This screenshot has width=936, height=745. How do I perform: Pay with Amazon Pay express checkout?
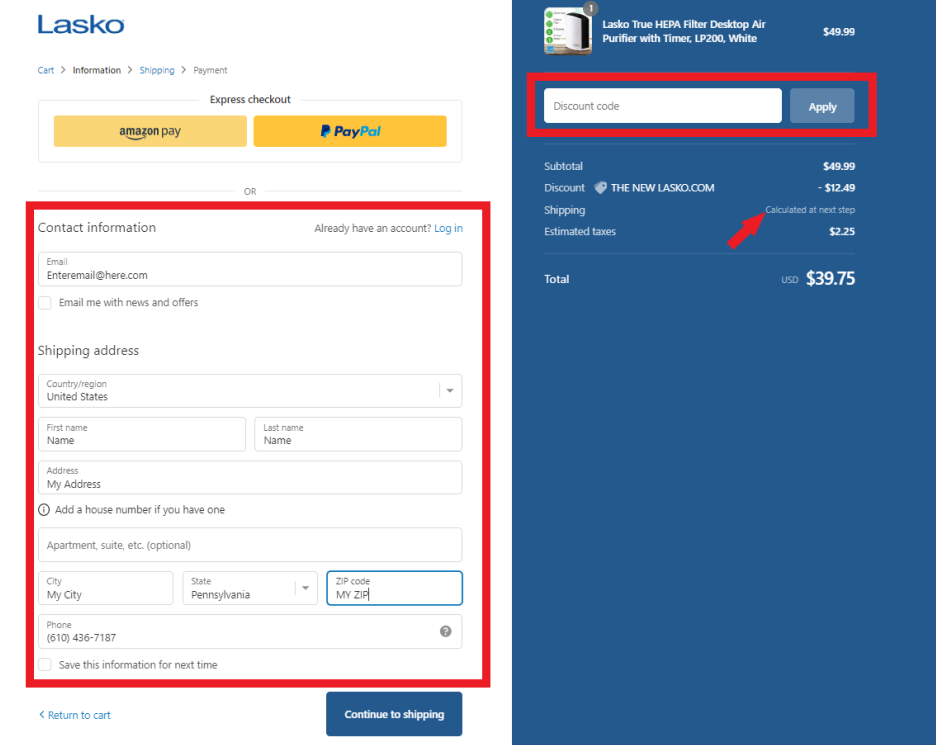click(x=150, y=131)
